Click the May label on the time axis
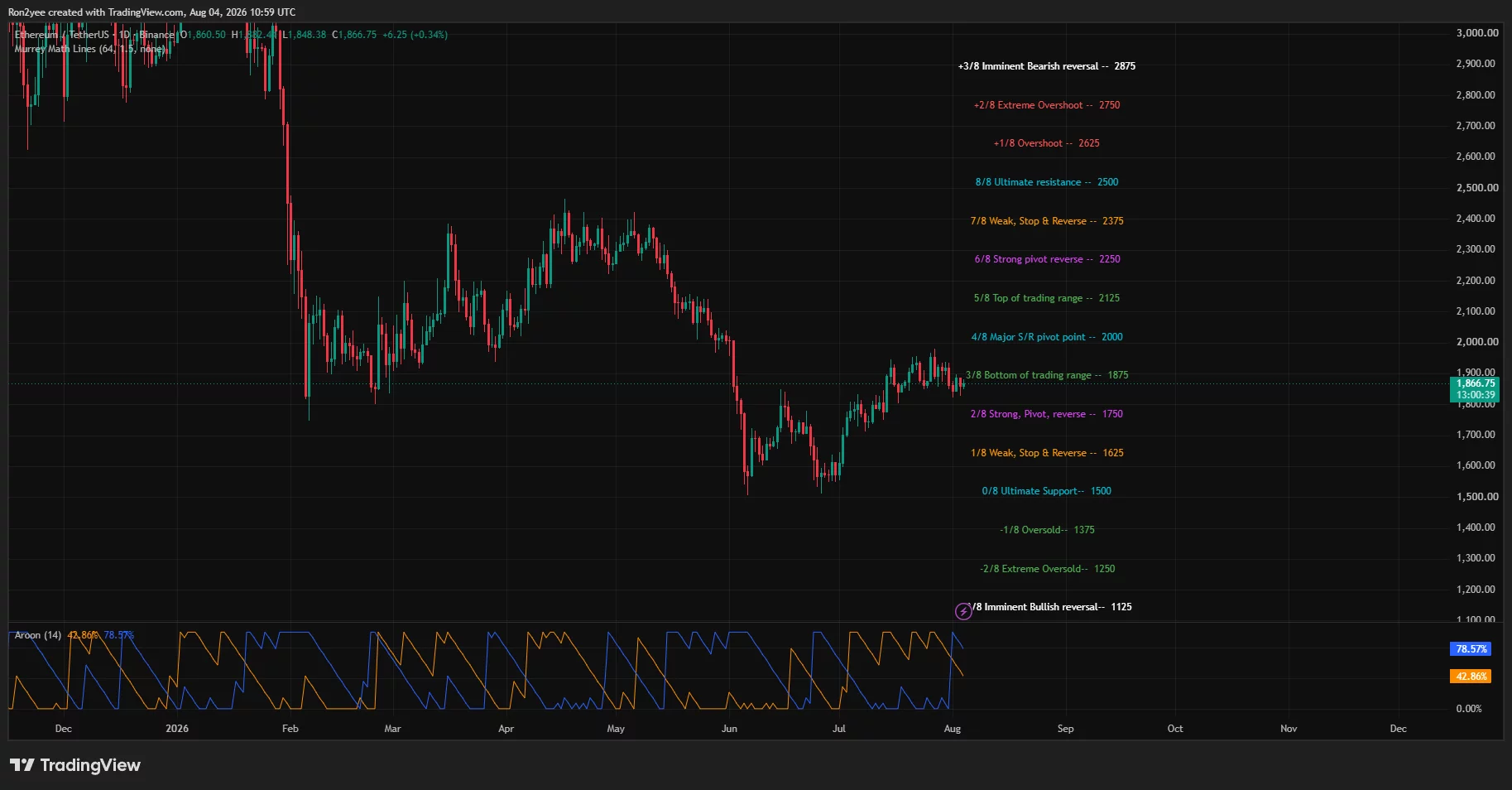Screen dimensions: 1512x790 (x=616, y=729)
